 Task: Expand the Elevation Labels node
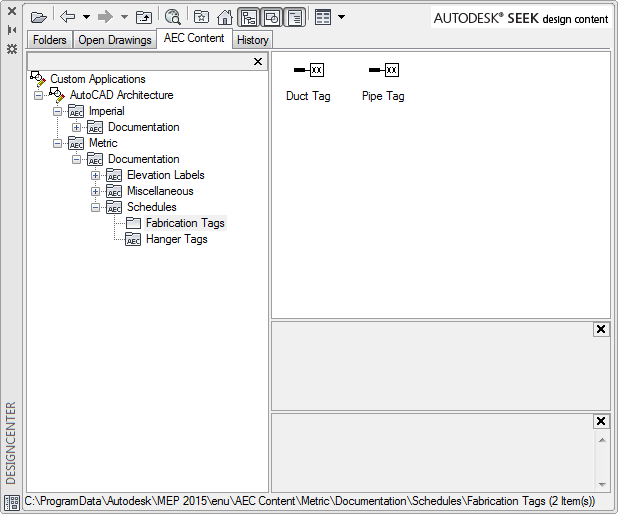pyautogui.click(x=95, y=175)
